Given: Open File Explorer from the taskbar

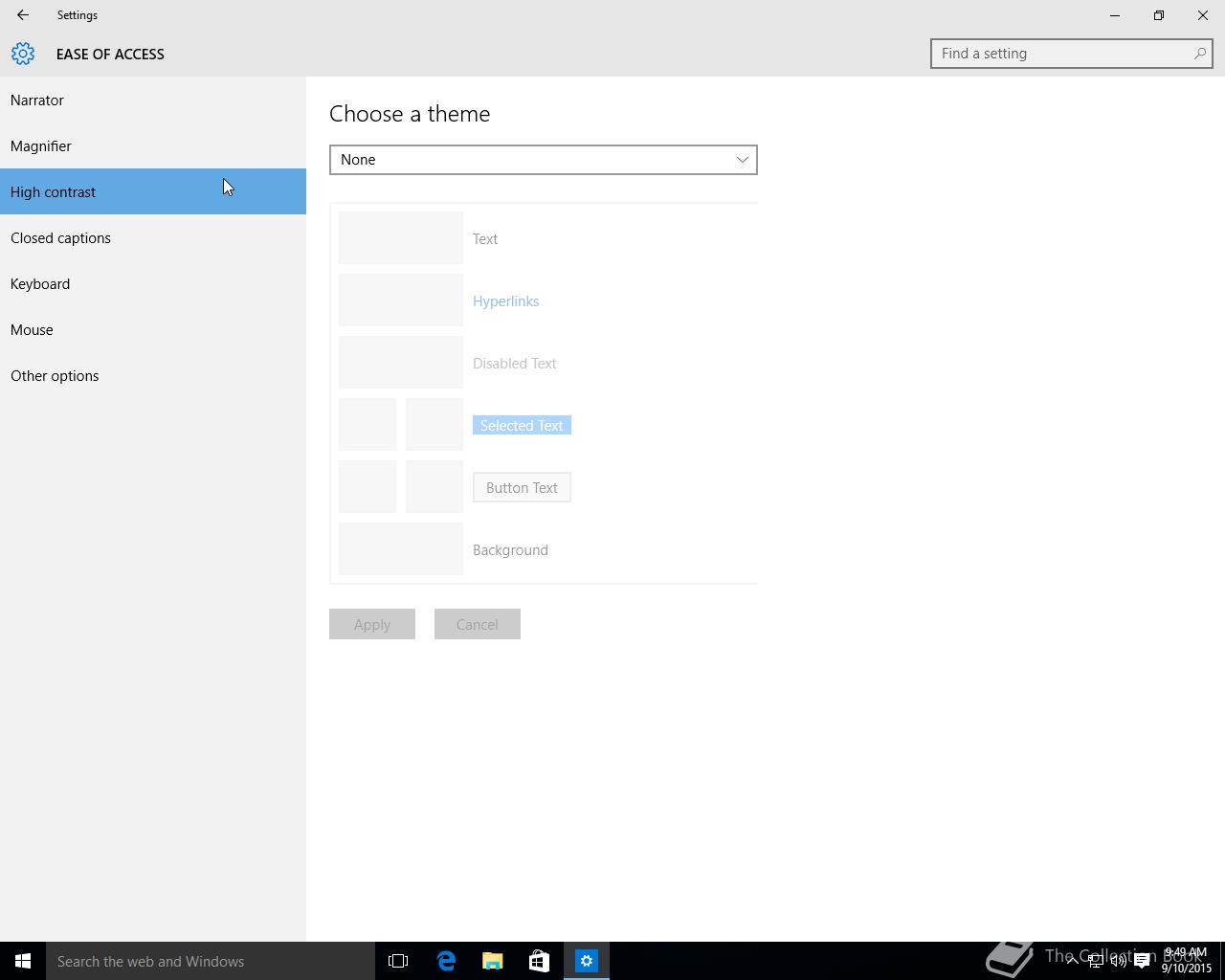Looking at the screenshot, I should tap(493, 961).
